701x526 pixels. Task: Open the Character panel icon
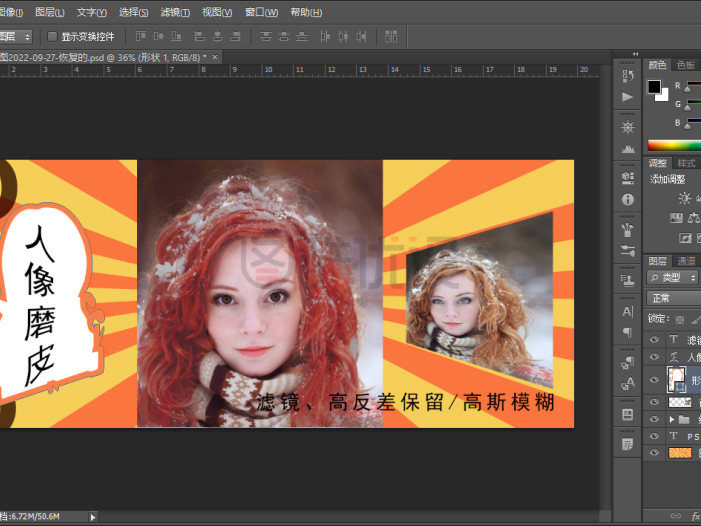(x=628, y=311)
